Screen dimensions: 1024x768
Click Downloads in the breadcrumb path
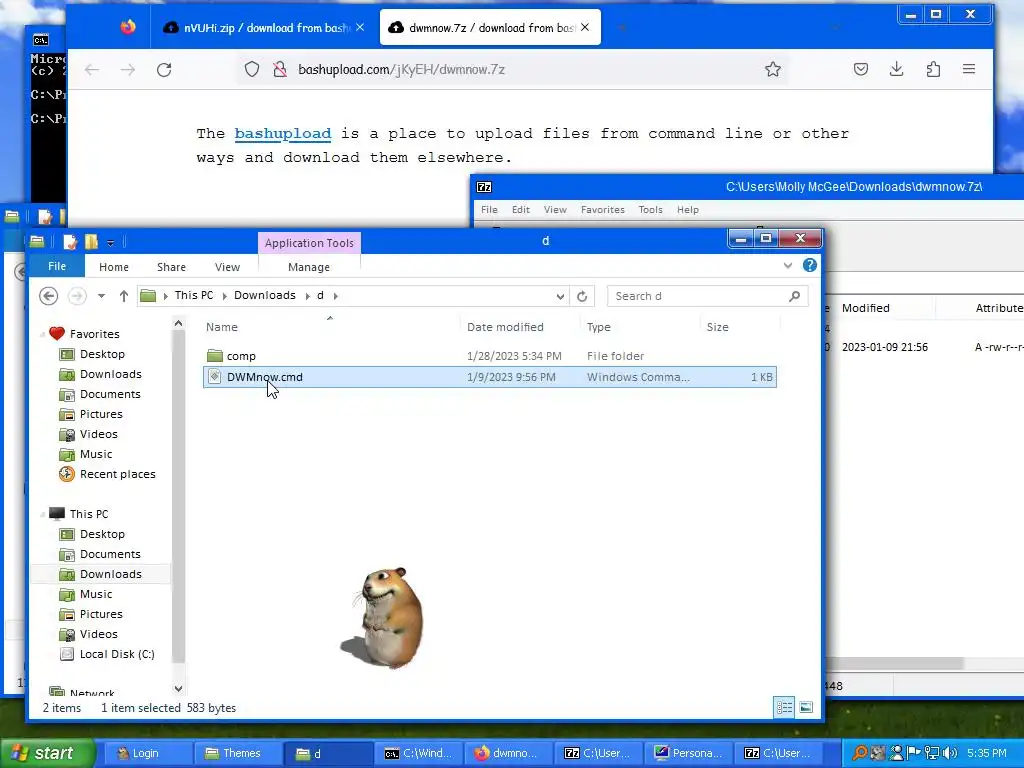pyautogui.click(x=264, y=295)
